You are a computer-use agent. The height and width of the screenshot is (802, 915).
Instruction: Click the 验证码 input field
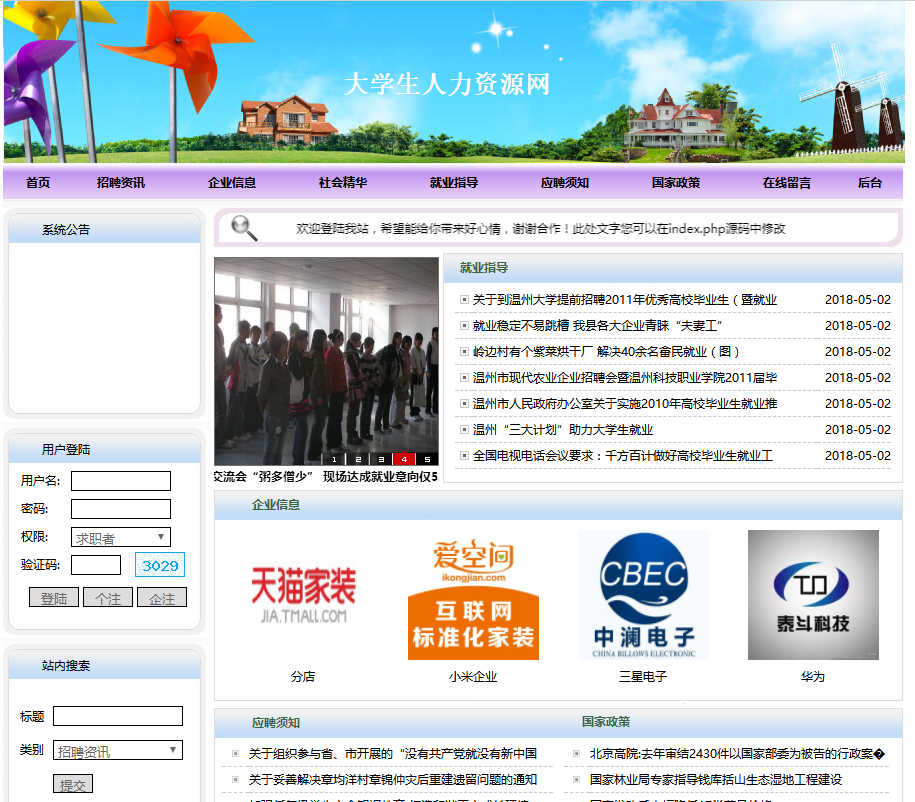(96, 565)
